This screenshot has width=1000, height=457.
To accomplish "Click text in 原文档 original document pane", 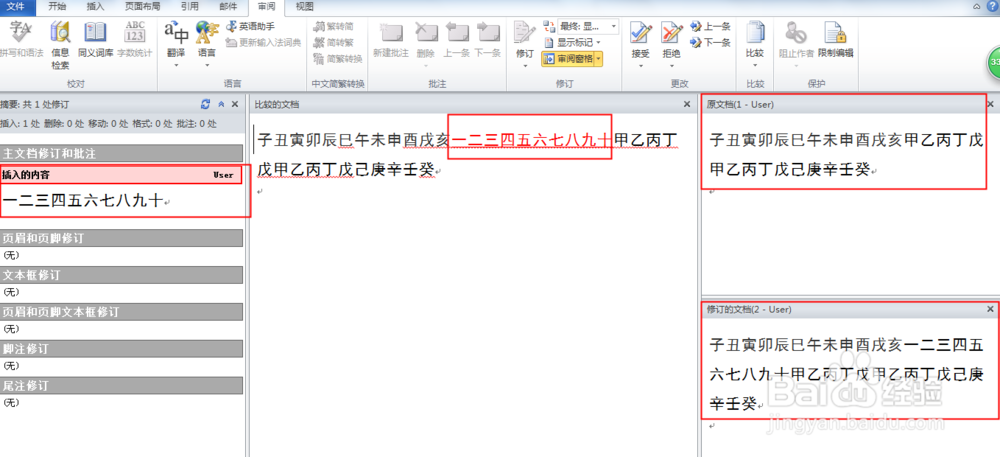I will click(846, 155).
